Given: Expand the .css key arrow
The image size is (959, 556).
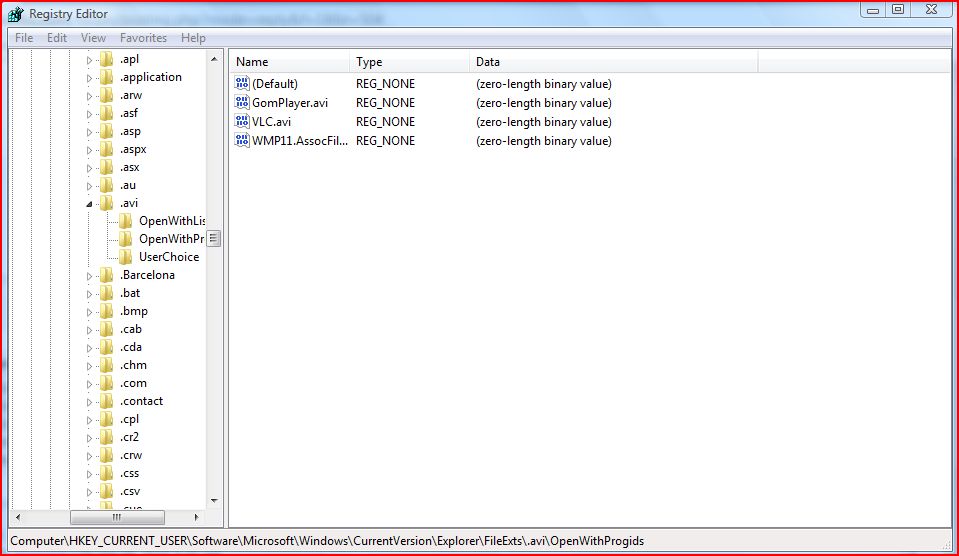Looking at the screenshot, I should pyautogui.click(x=89, y=474).
